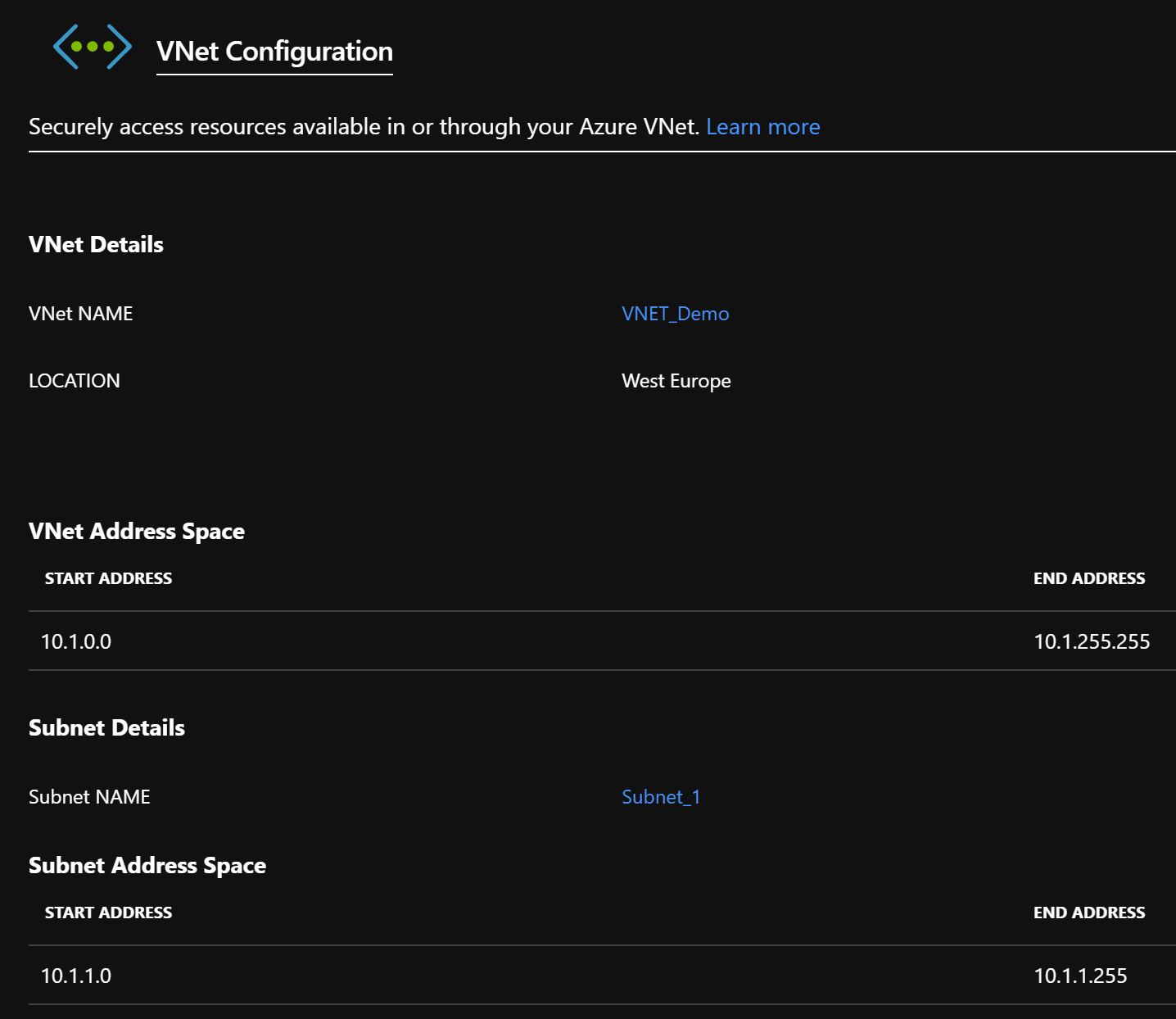Click END ADDRESS header under VNet Address Space

[1088, 578]
